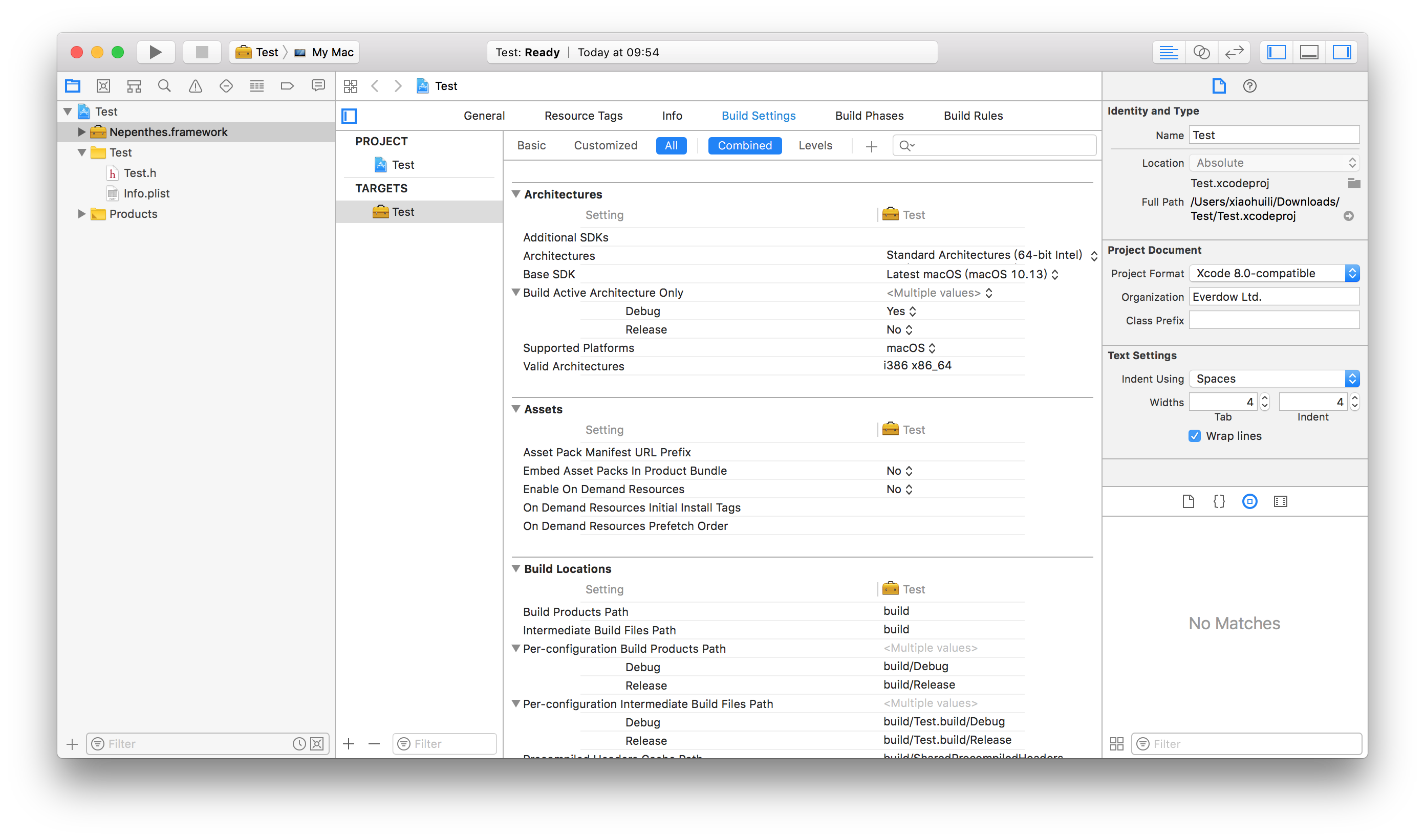Collapse the Test group folder
This screenshot has height=840, width=1425.
81,152
